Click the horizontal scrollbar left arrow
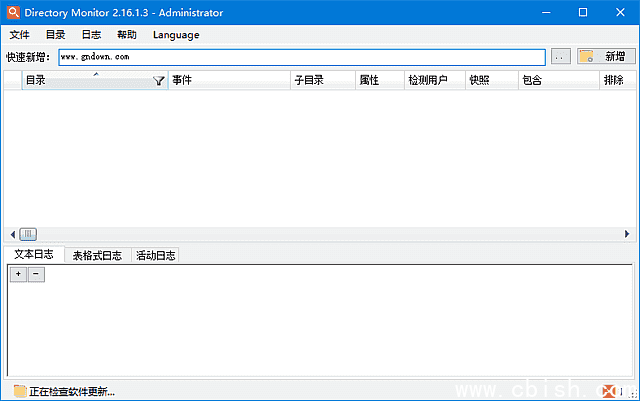640x401 pixels. pos(12,234)
